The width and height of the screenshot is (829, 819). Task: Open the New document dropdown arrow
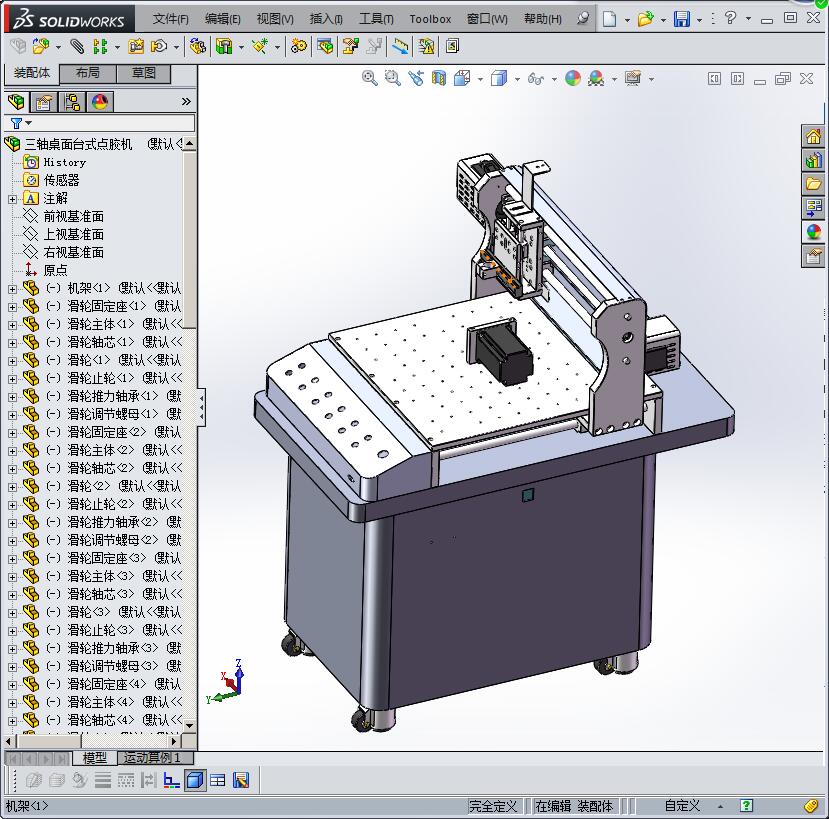click(x=627, y=20)
